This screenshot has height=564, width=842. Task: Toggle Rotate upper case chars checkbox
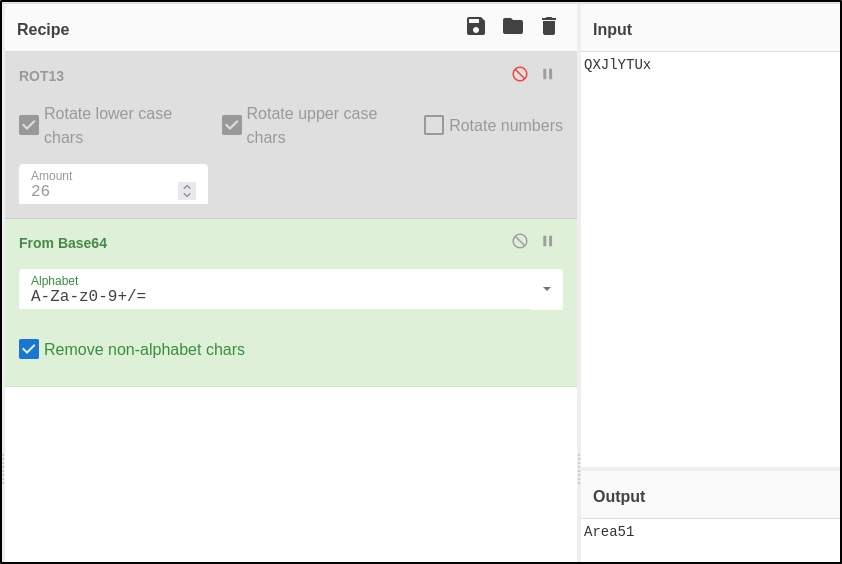232,125
